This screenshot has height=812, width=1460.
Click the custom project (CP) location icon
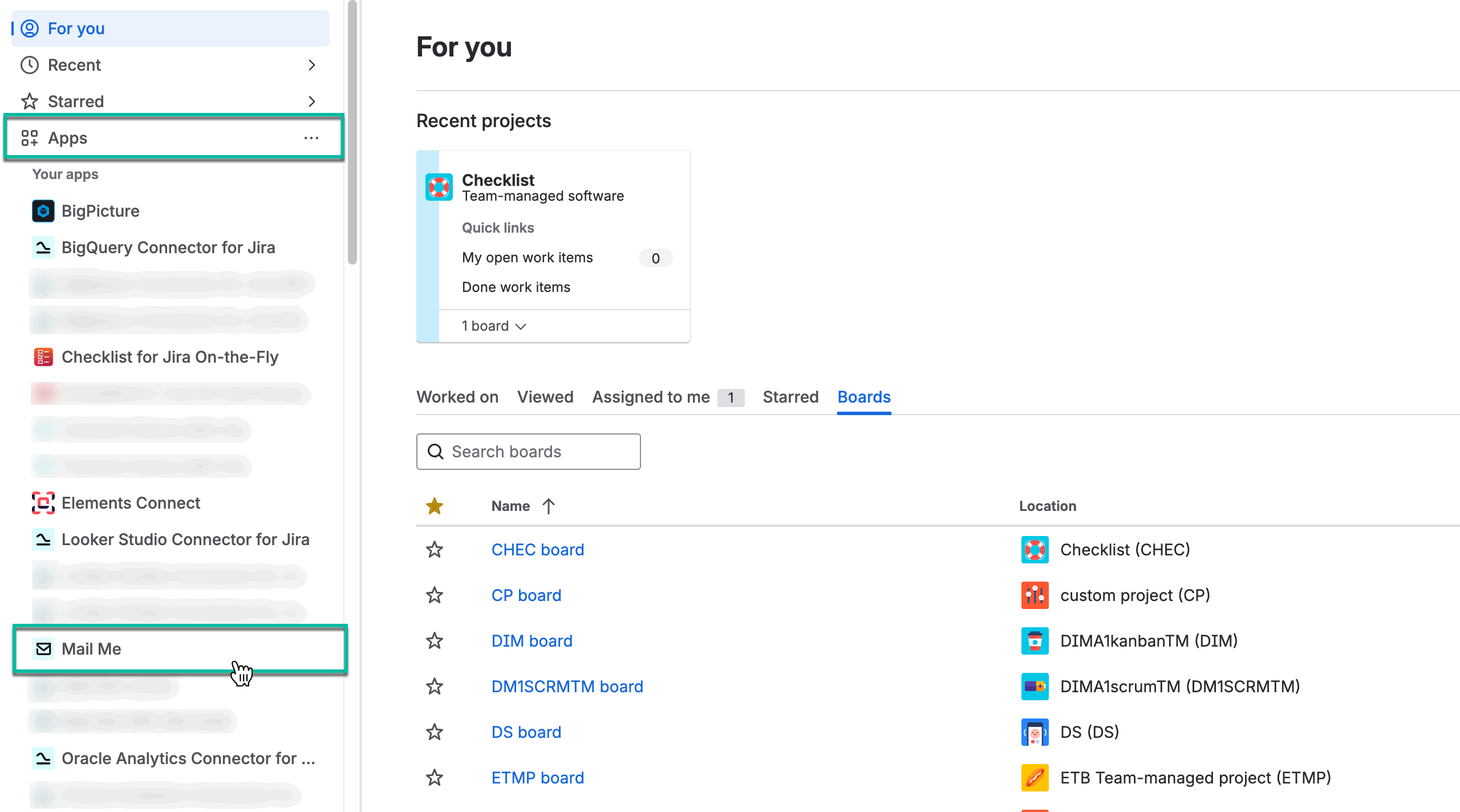[x=1035, y=595]
